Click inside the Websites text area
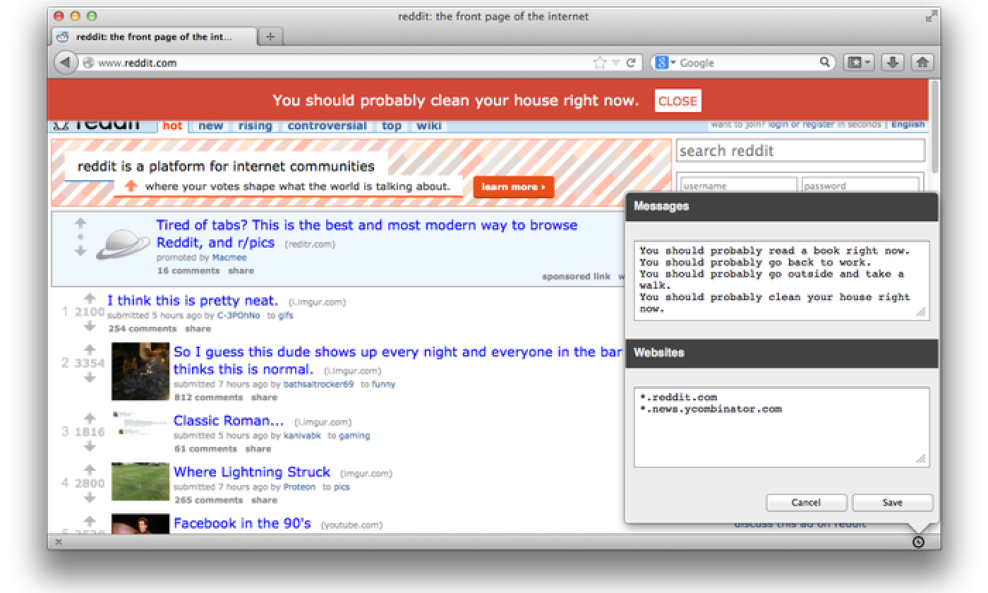The image size is (988, 593). click(781, 427)
